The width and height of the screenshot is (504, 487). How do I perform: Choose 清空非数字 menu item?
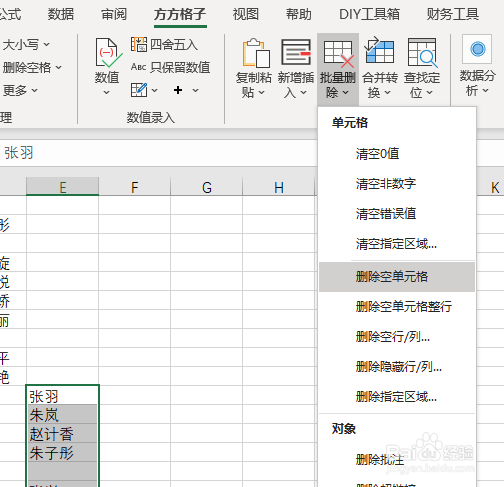click(397, 184)
